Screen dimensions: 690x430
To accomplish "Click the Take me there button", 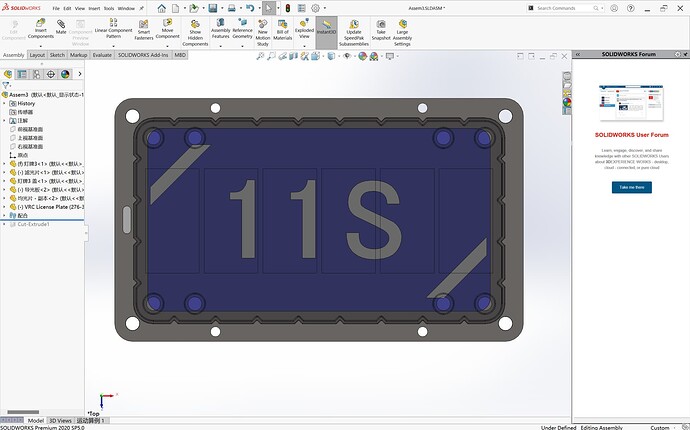I will pyautogui.click(x=631, y=187).
